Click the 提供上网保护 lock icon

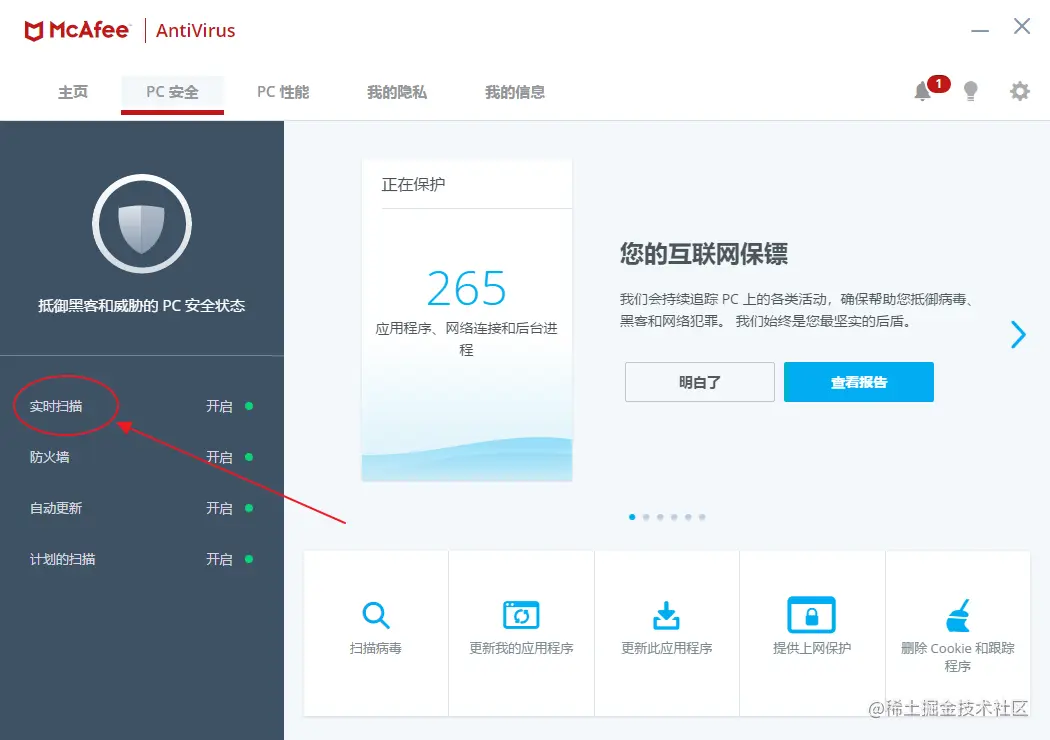(x=812, y=614)
